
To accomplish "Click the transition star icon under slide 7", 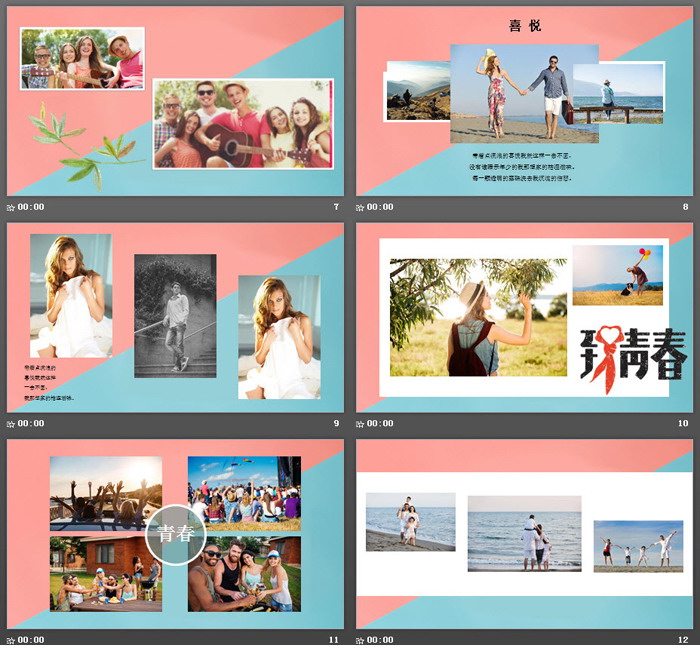I will (x=11, y=207).
